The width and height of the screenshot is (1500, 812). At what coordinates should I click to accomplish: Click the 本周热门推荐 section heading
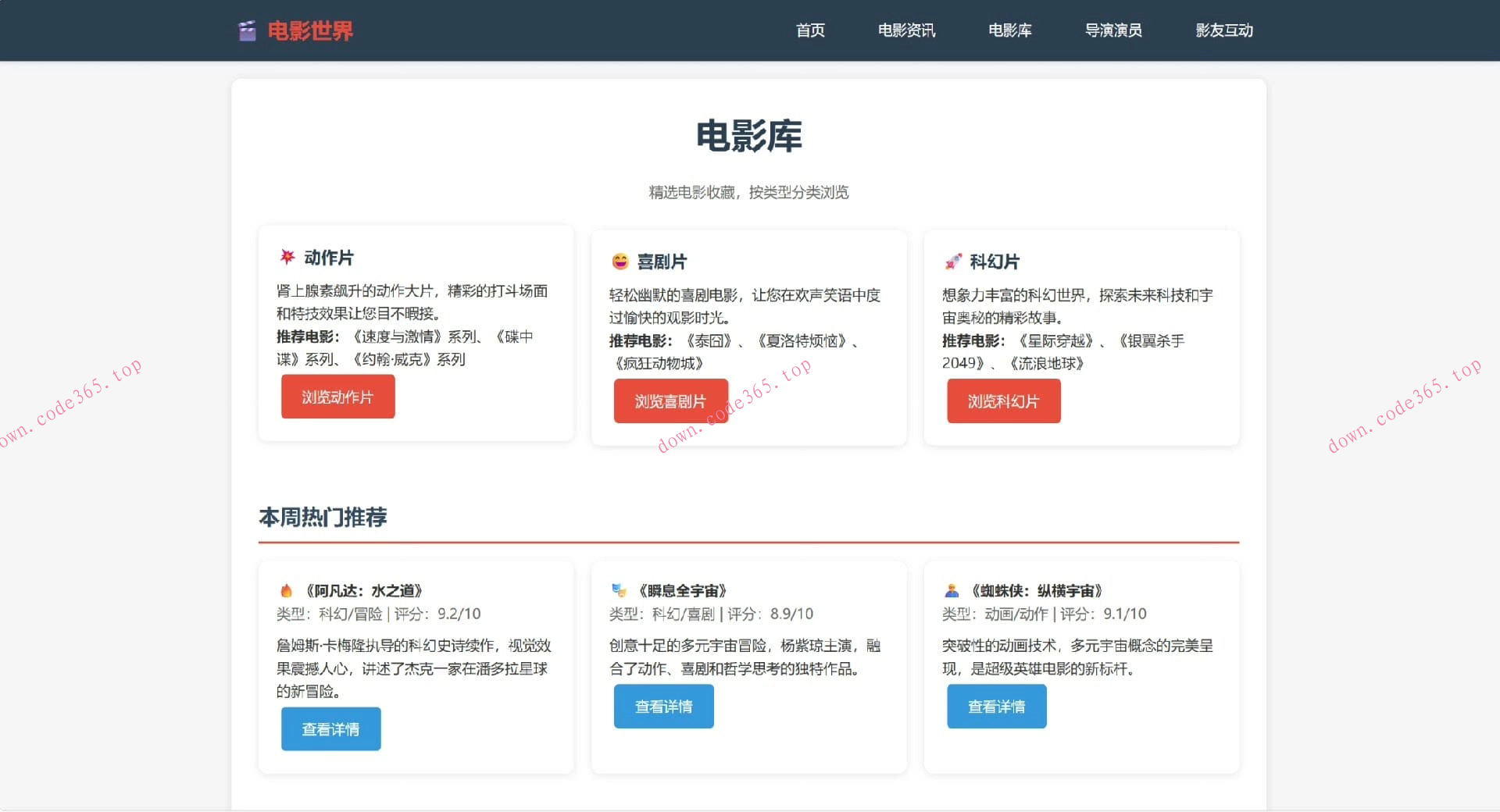pyautogui.click(x=323, y=517)
